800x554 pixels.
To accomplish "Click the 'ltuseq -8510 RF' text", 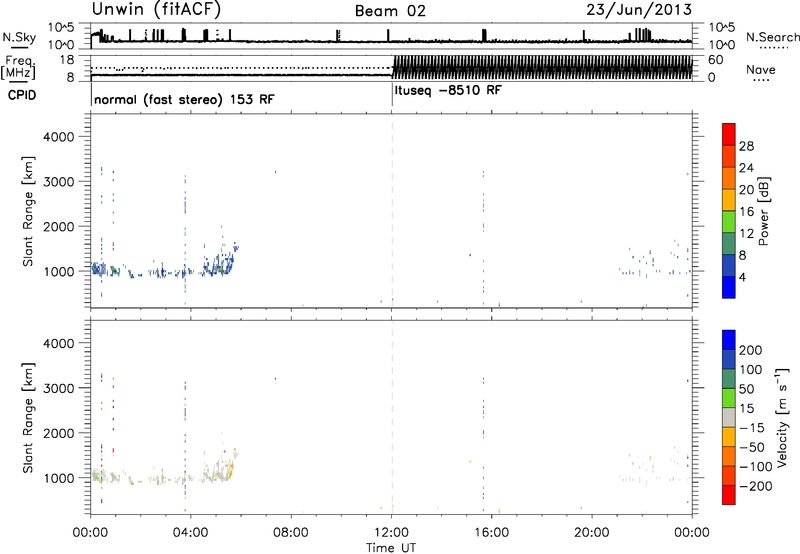I will [448, 90].
